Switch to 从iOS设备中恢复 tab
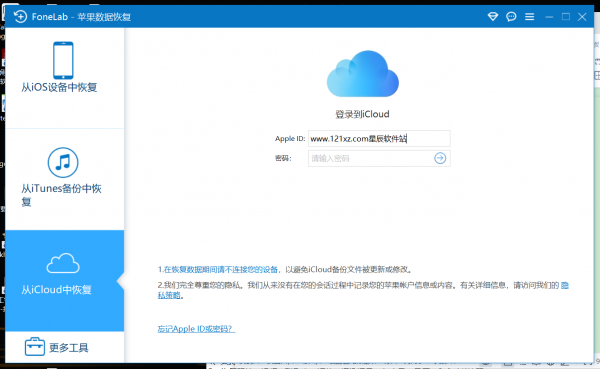This screenshot has height=369, width=600. point(65,78)
